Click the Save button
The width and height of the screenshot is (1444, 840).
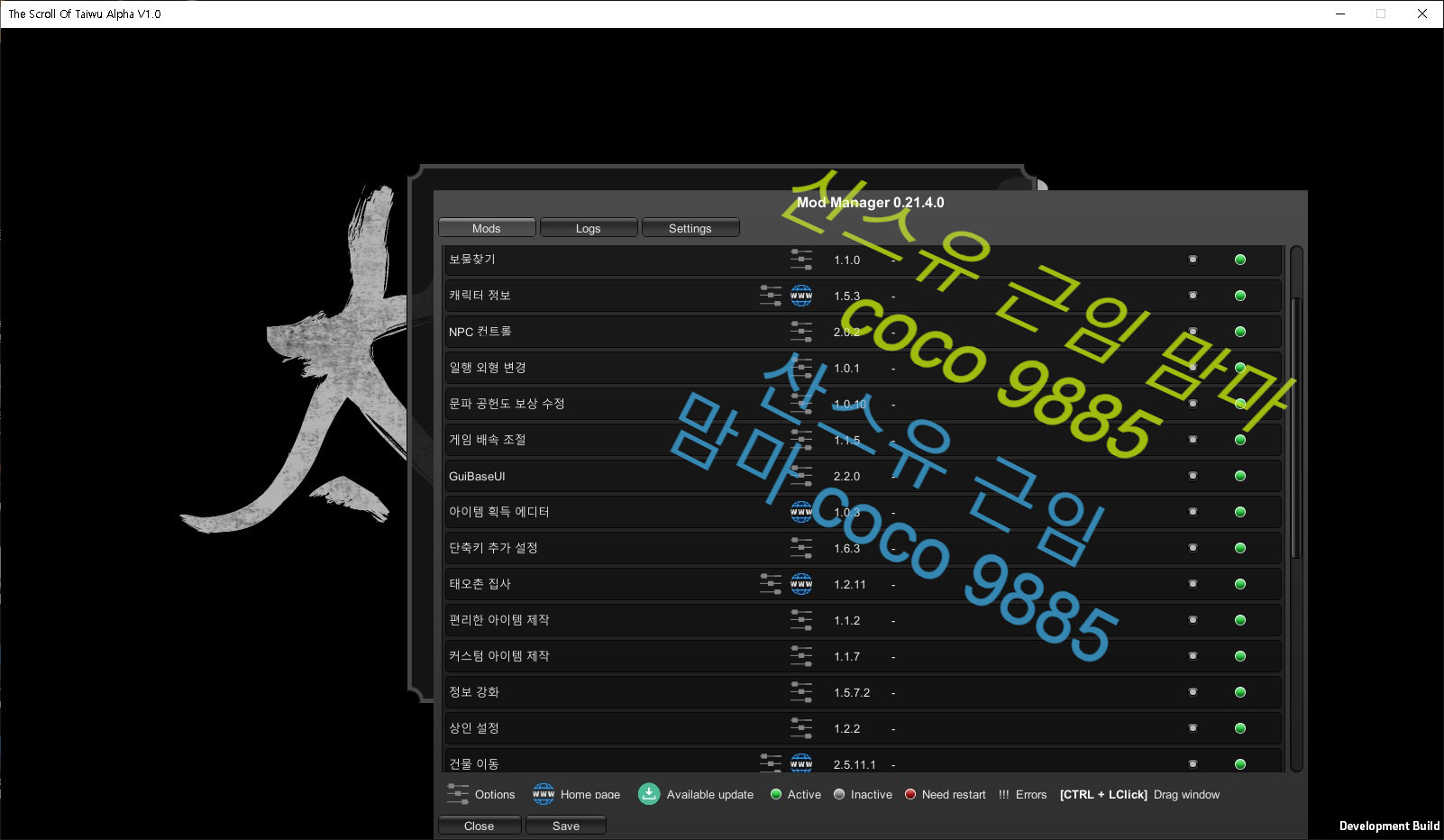[566, 826]
